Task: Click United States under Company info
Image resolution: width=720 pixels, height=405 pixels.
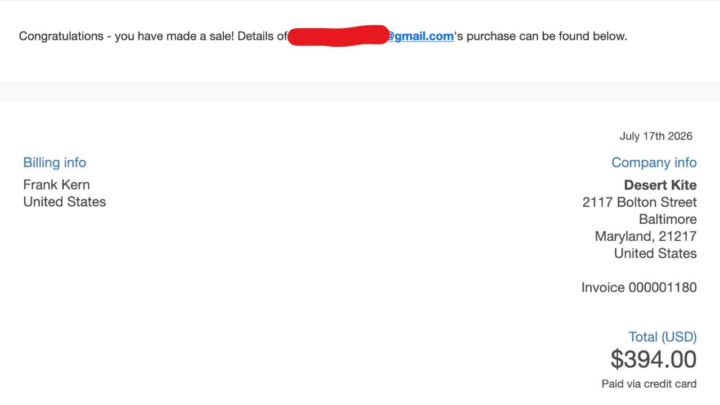Action: (x=655, y=253)
